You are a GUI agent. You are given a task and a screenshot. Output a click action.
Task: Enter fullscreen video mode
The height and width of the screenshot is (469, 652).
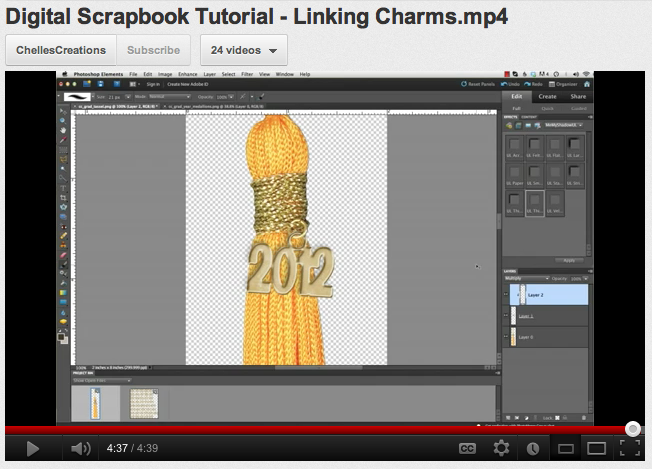click(x=630, y=448)
